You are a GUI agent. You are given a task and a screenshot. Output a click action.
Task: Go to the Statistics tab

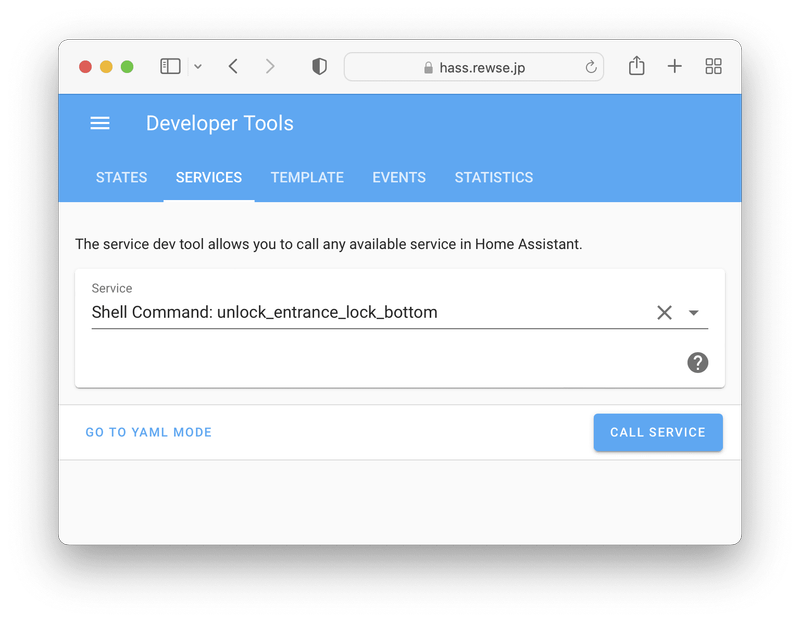tap(494, 177)
